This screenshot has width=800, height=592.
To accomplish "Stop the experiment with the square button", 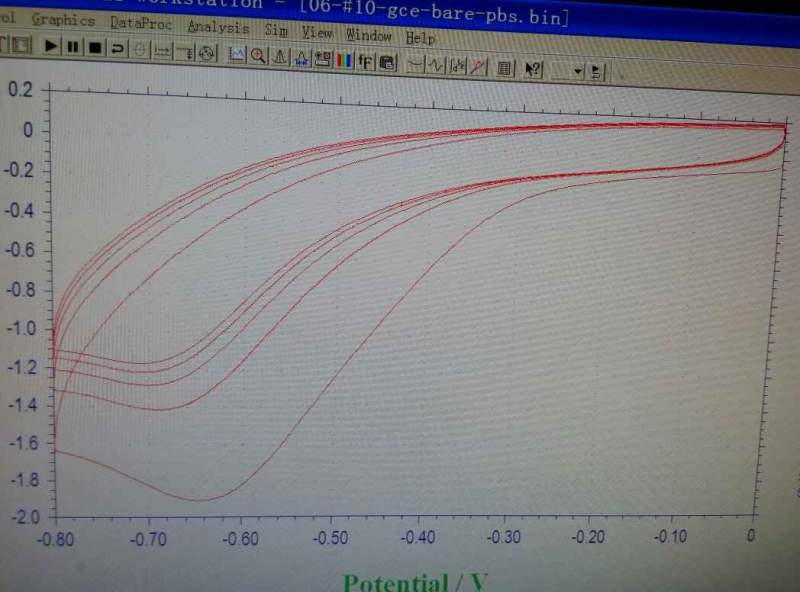I will pos(95,48).
